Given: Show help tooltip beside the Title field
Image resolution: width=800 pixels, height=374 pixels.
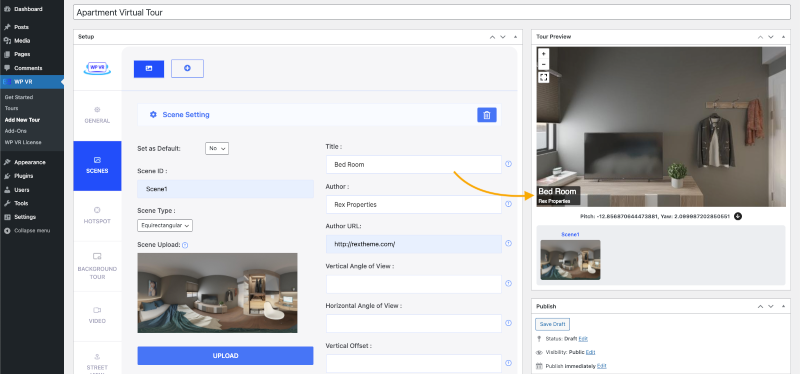Looking at the screenshot, I should tap(508, 164).
